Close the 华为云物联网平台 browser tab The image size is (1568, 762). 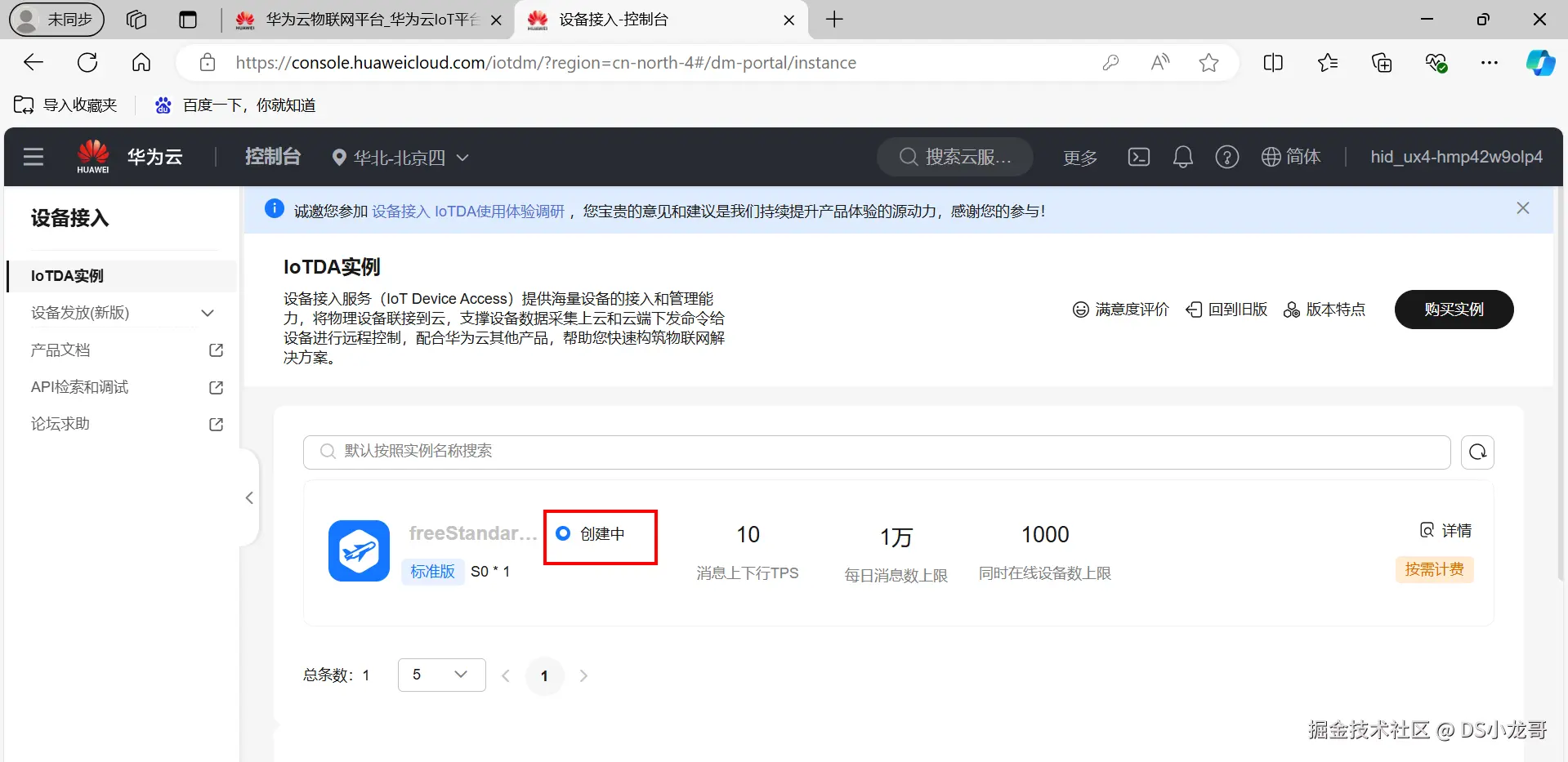[x=496, y=20]
